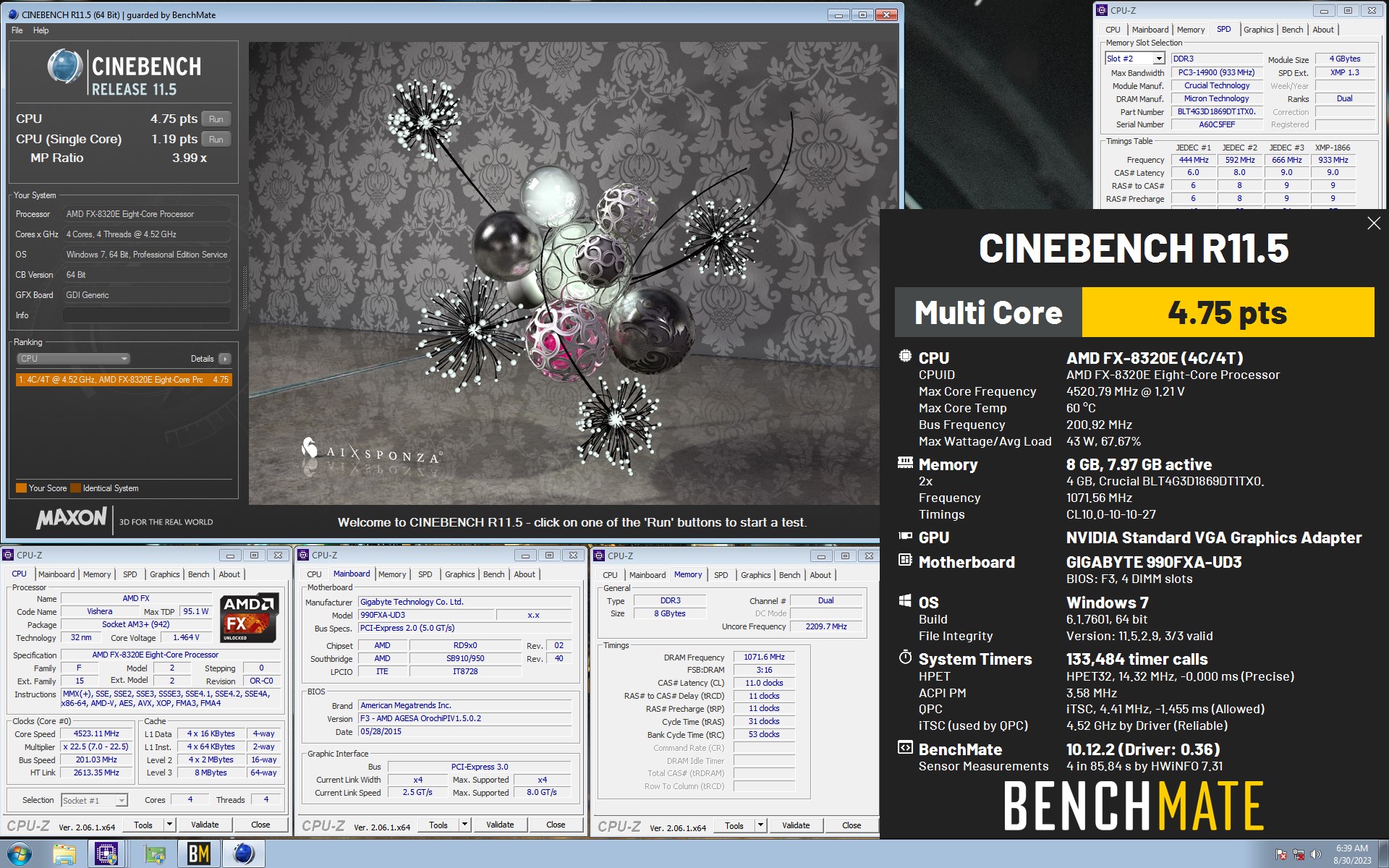Click Processor field 'AMD FX-8320E Eight-Core Processor'
The image size is (1389, 868).
[x=146, y=214]
